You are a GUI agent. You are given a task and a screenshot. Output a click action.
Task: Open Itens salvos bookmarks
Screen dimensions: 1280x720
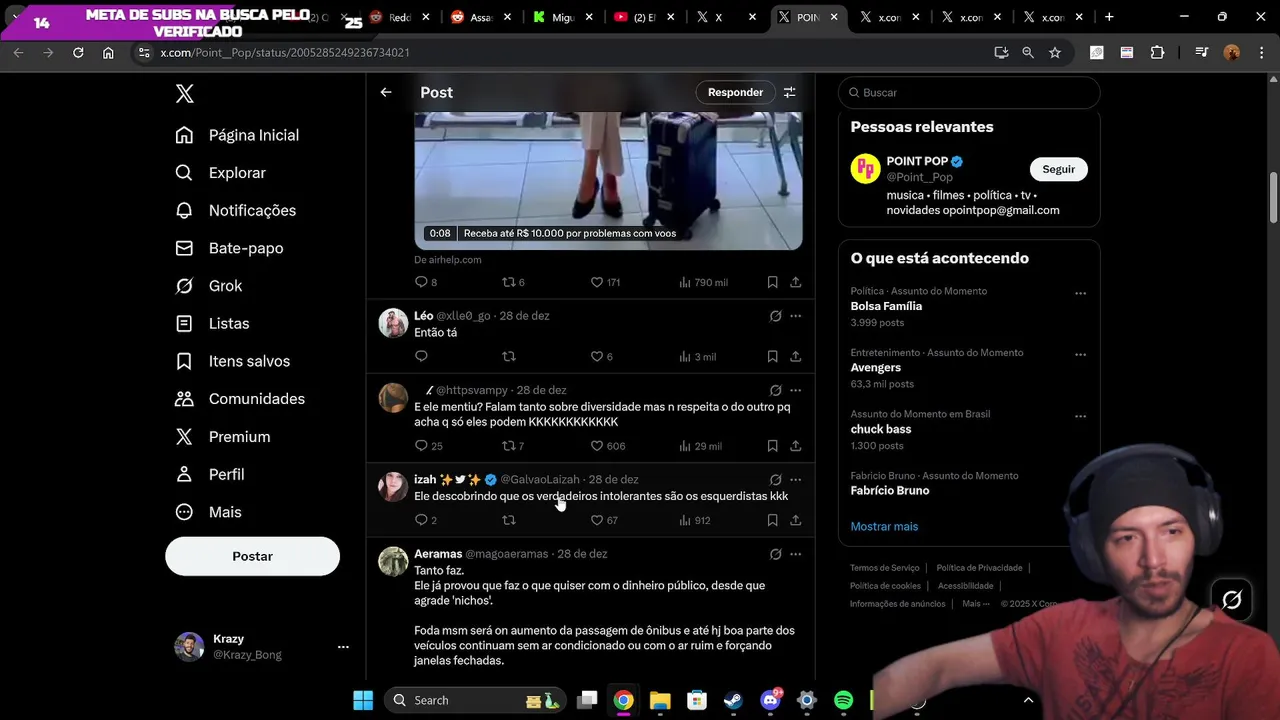(x=233, y=361)
